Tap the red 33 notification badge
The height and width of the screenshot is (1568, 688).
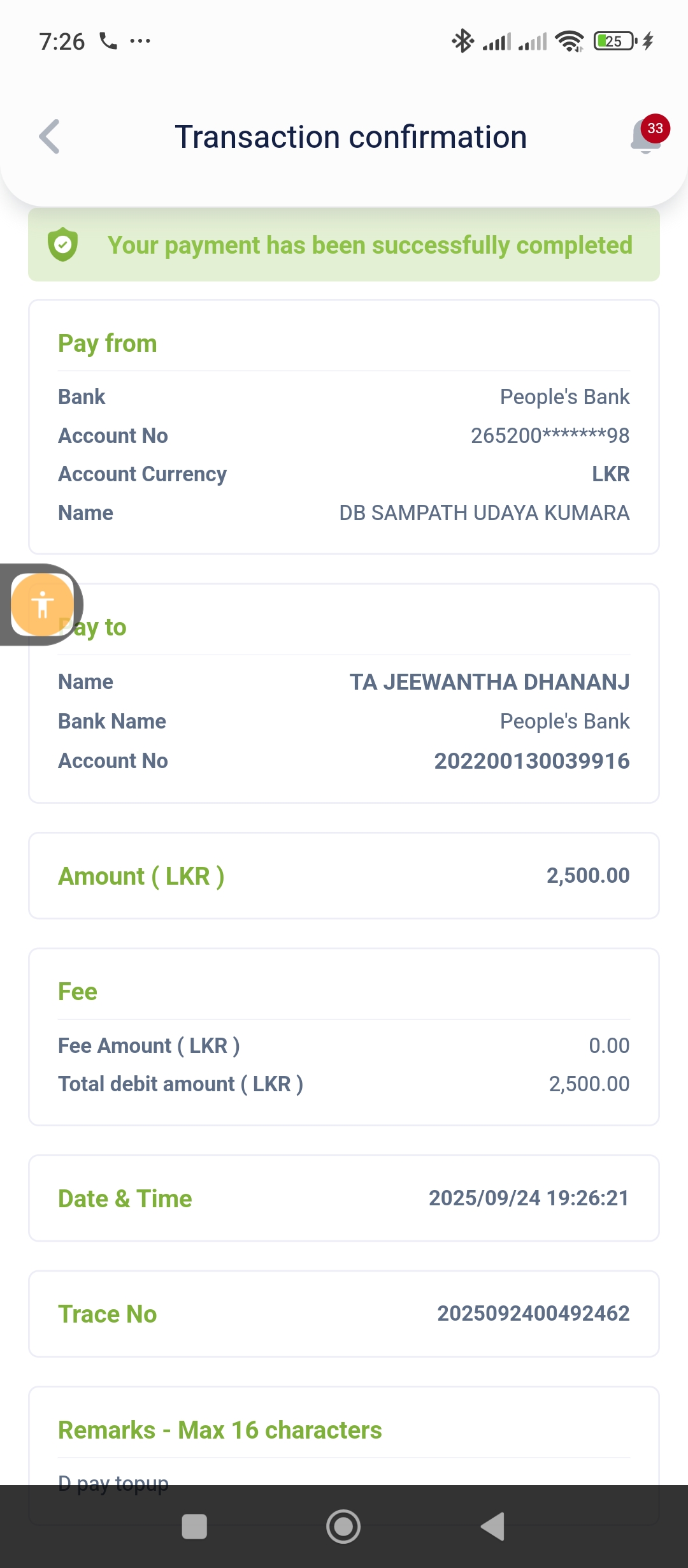click(x=655, y=128)
